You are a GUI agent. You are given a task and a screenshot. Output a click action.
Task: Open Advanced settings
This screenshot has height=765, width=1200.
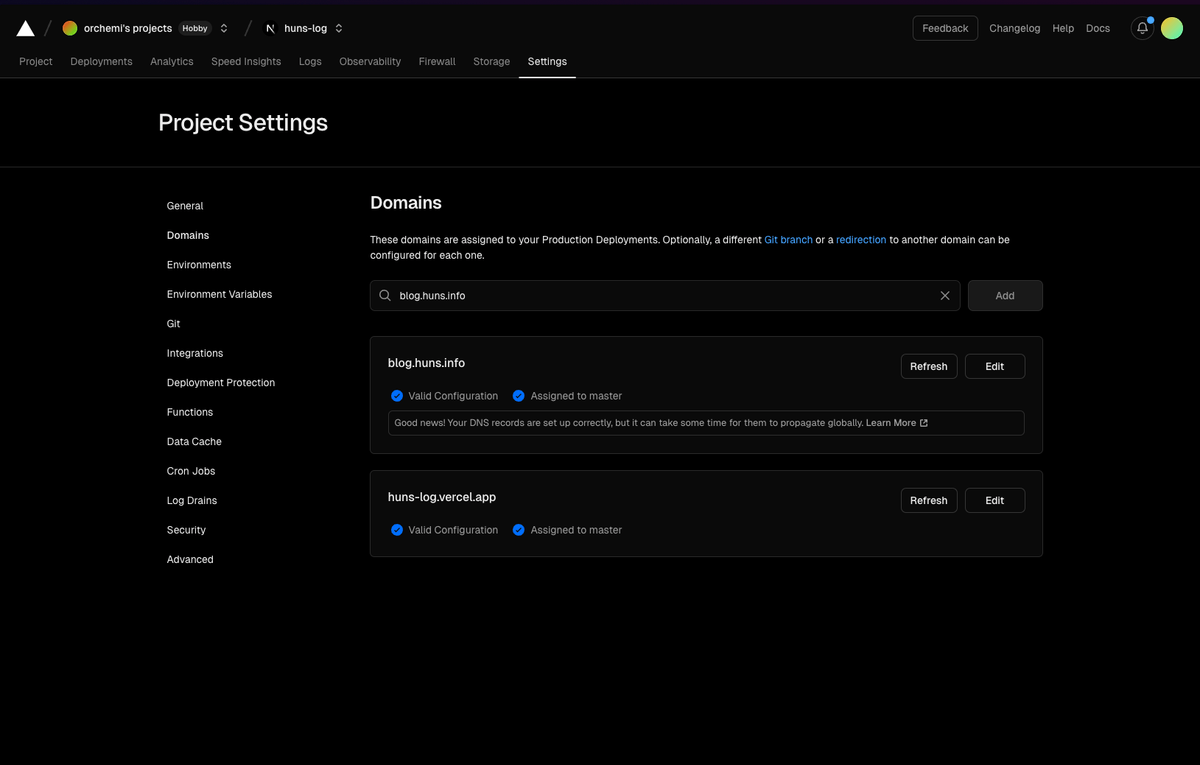click(x=190, y=560)
